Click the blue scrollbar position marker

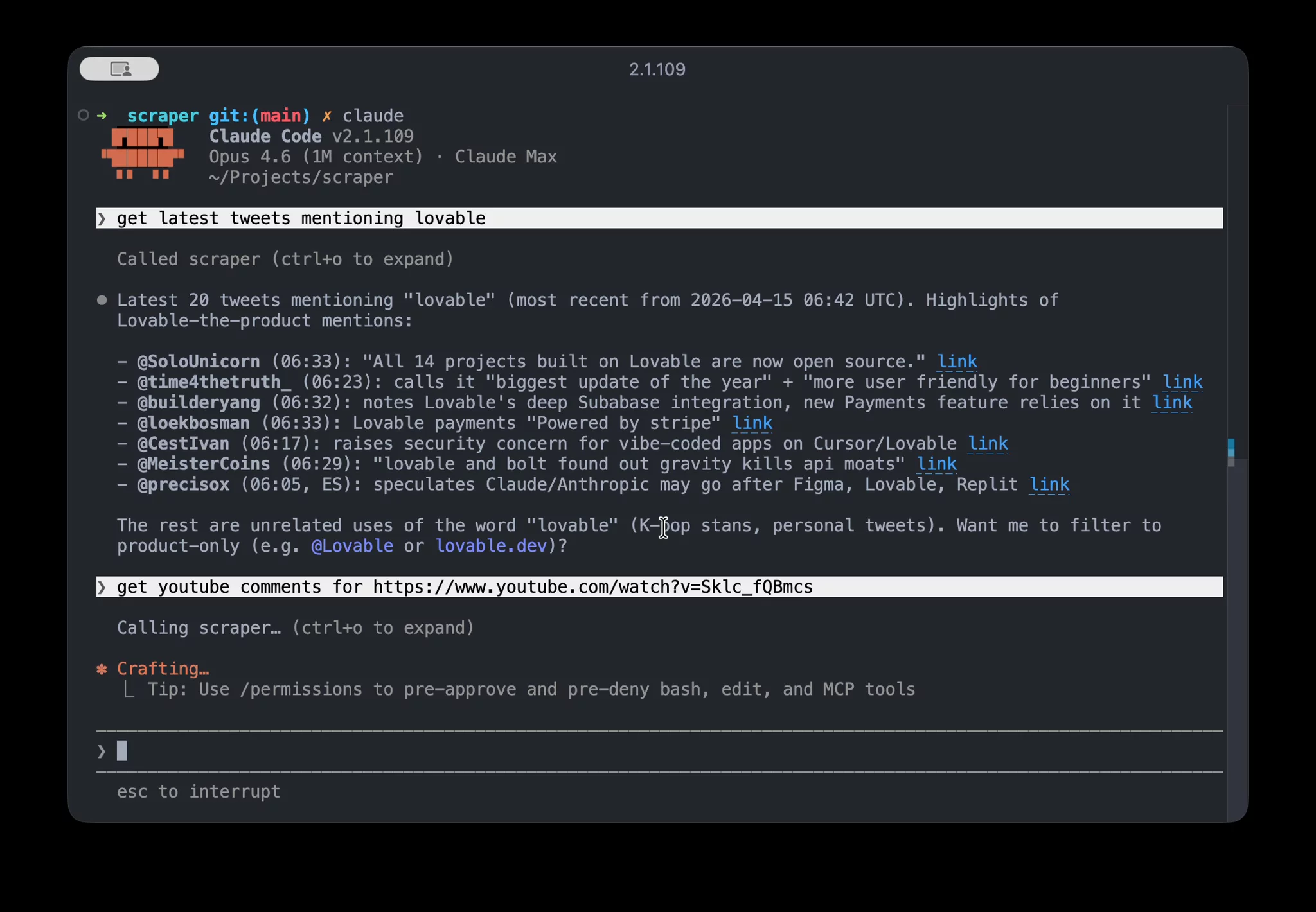click(x=1231, y=447)
